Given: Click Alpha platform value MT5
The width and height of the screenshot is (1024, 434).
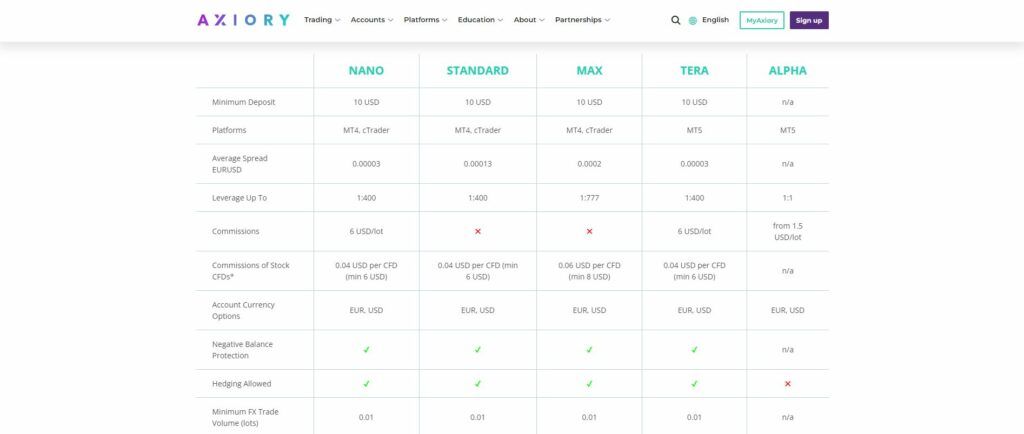Looking at the screenshot, I should coord(788,131).
